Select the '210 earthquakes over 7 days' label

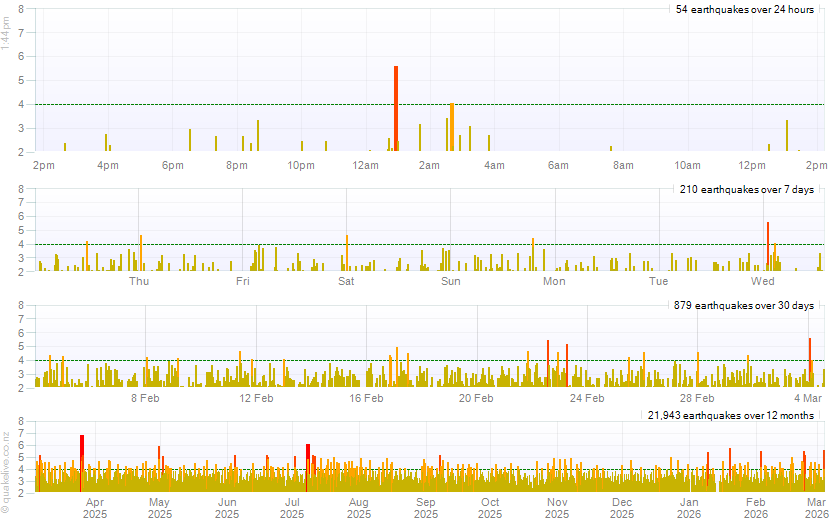pyautogui.click(x=746, y=189)
